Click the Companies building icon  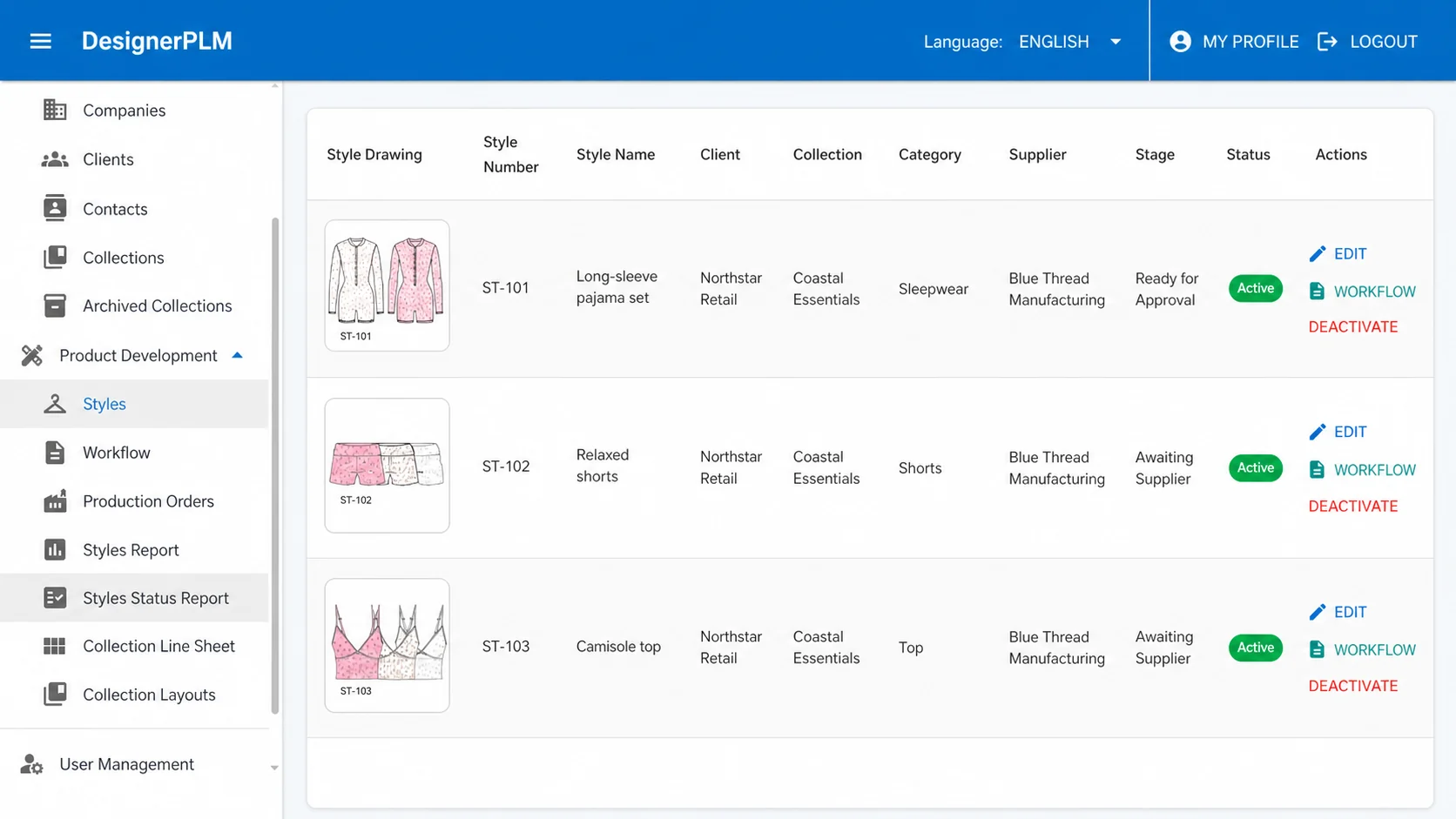pos(55,110)
